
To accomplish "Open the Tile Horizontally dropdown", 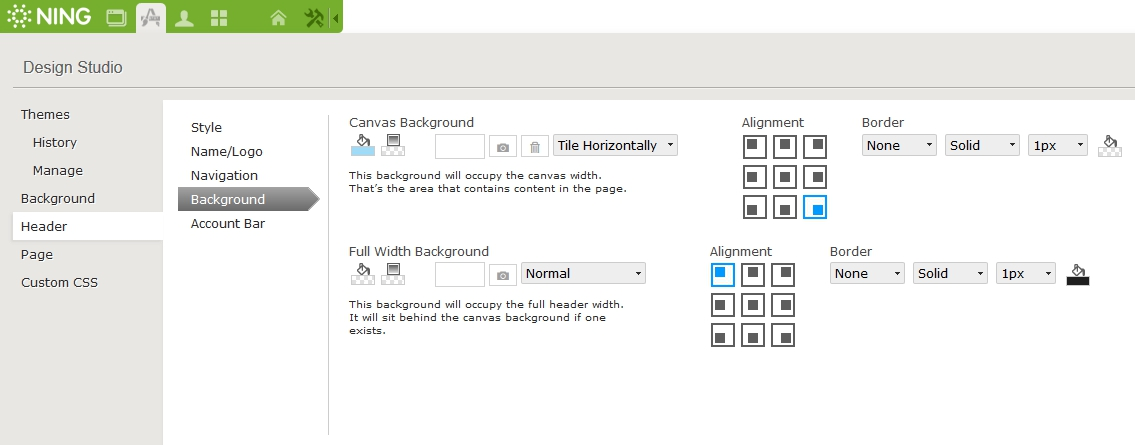I will coord(615,145).
